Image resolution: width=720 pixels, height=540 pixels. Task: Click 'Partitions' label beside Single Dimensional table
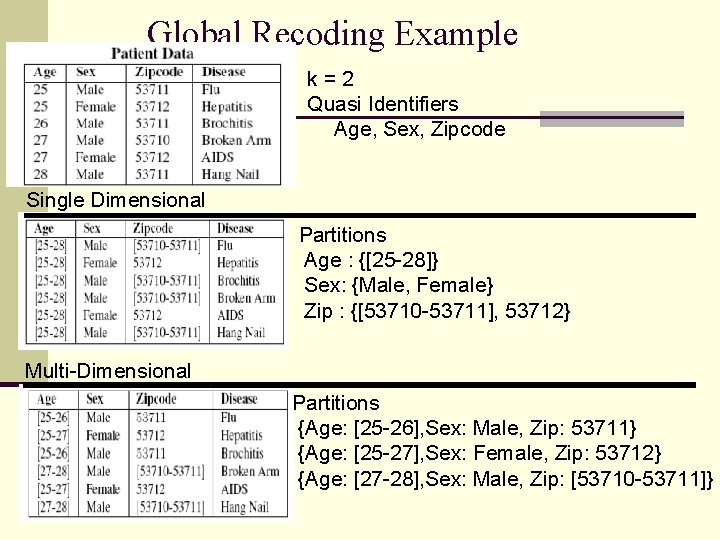click(x=343, y=235)
